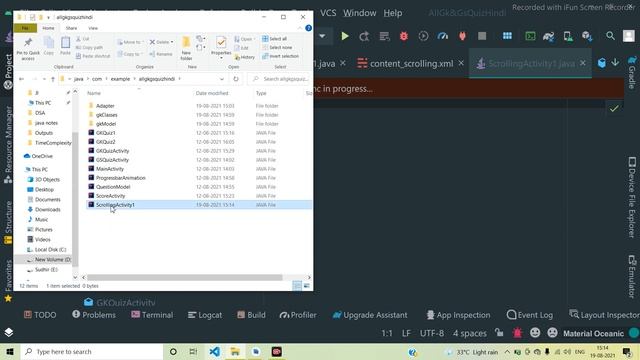Screen dimensions: 640x360
Task: Click the Debug bug icon in toolbar
Action: click(x=404, y=36)
